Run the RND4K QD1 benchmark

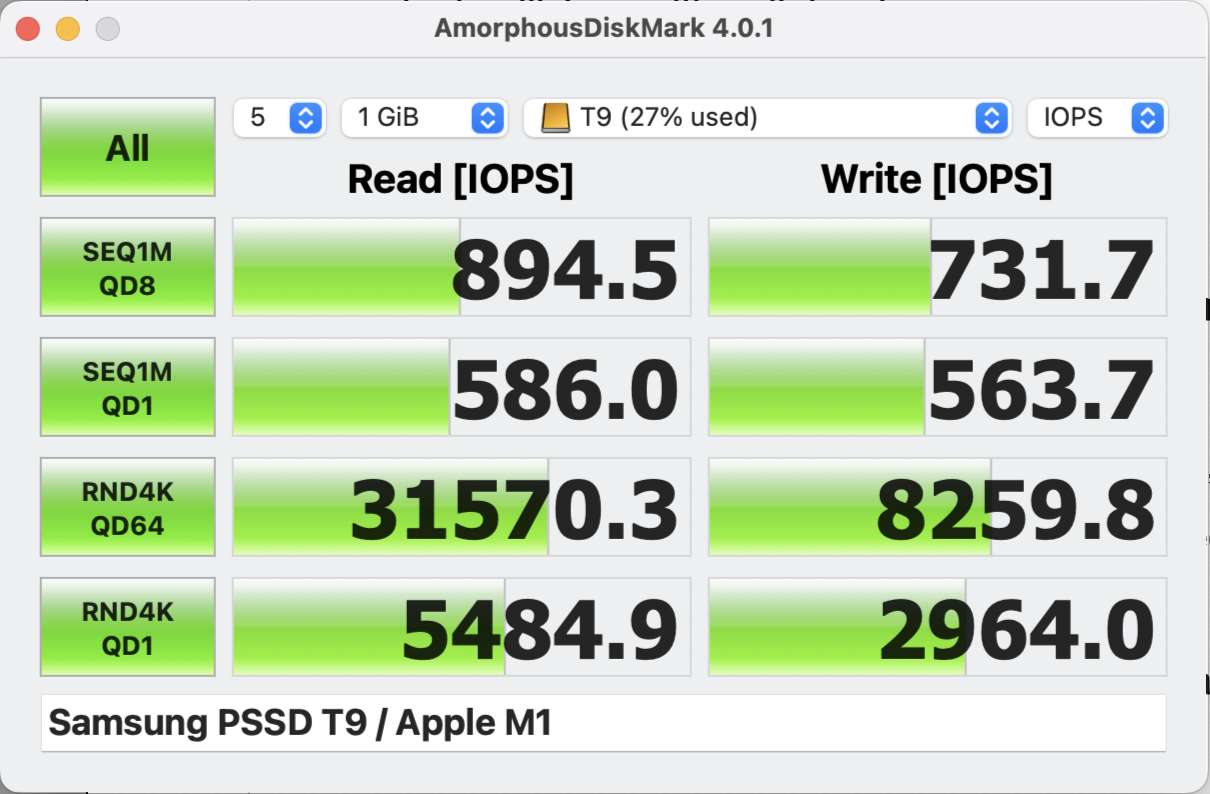point(128,627)
